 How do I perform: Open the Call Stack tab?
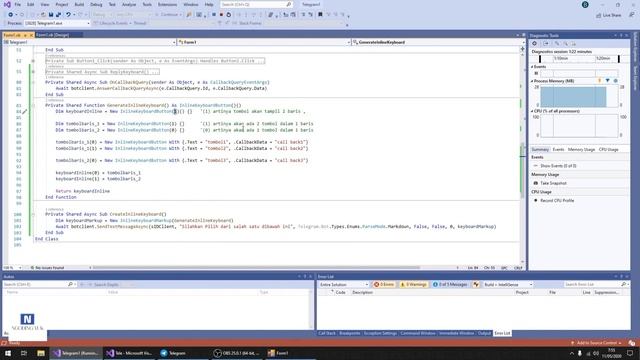(327, 333)
